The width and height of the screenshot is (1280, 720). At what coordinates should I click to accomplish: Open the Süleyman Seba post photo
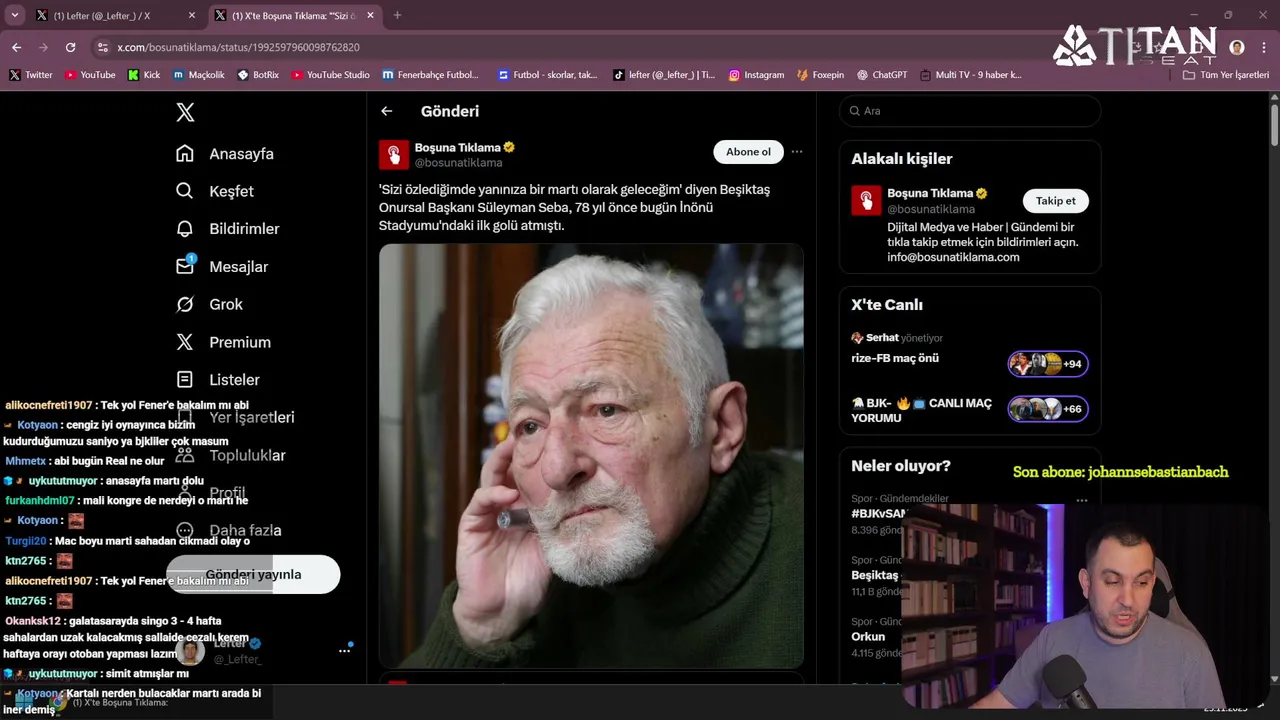point(591,455)
